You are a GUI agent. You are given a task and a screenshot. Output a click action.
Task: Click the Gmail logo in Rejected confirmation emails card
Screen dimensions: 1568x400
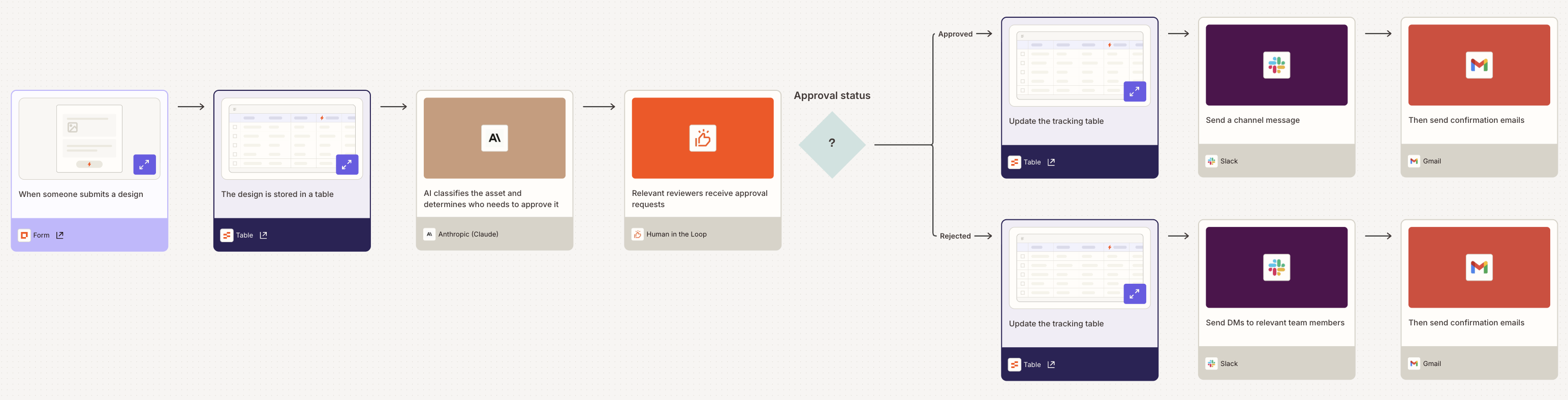point(1479,268)
